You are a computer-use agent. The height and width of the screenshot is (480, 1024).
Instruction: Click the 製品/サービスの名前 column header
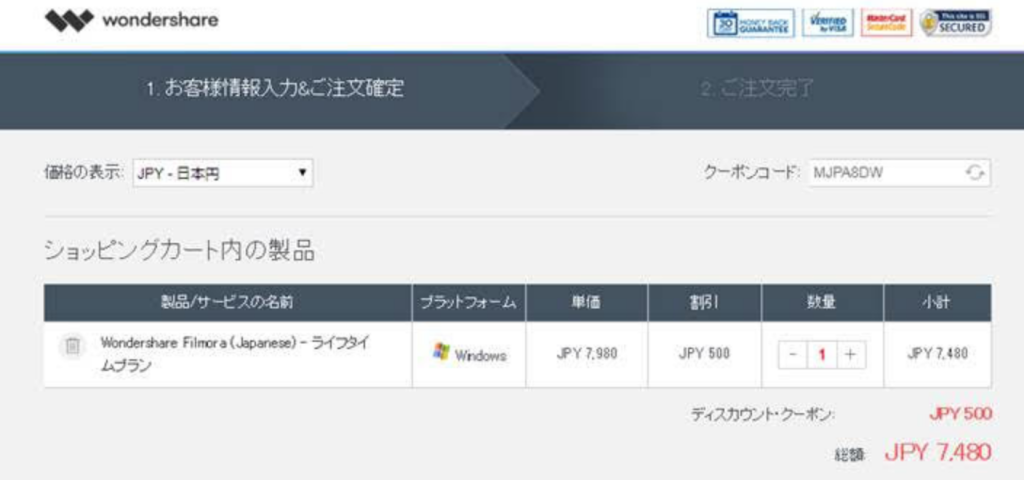pos(227,302)
